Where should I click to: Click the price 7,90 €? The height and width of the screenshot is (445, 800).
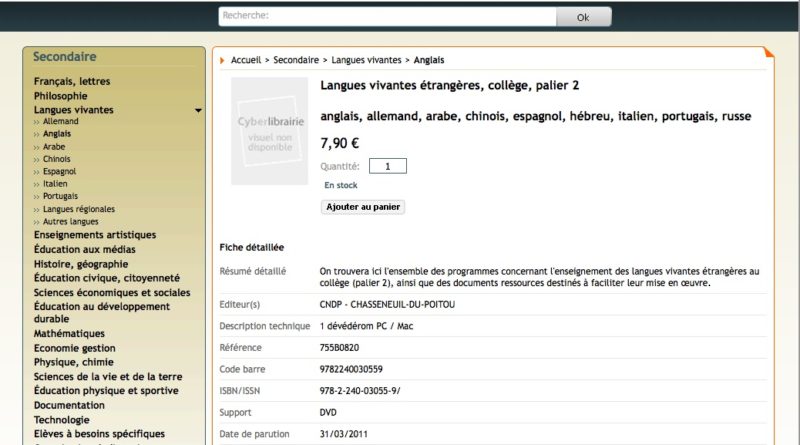pyautogui.click(x=339, y=143)
